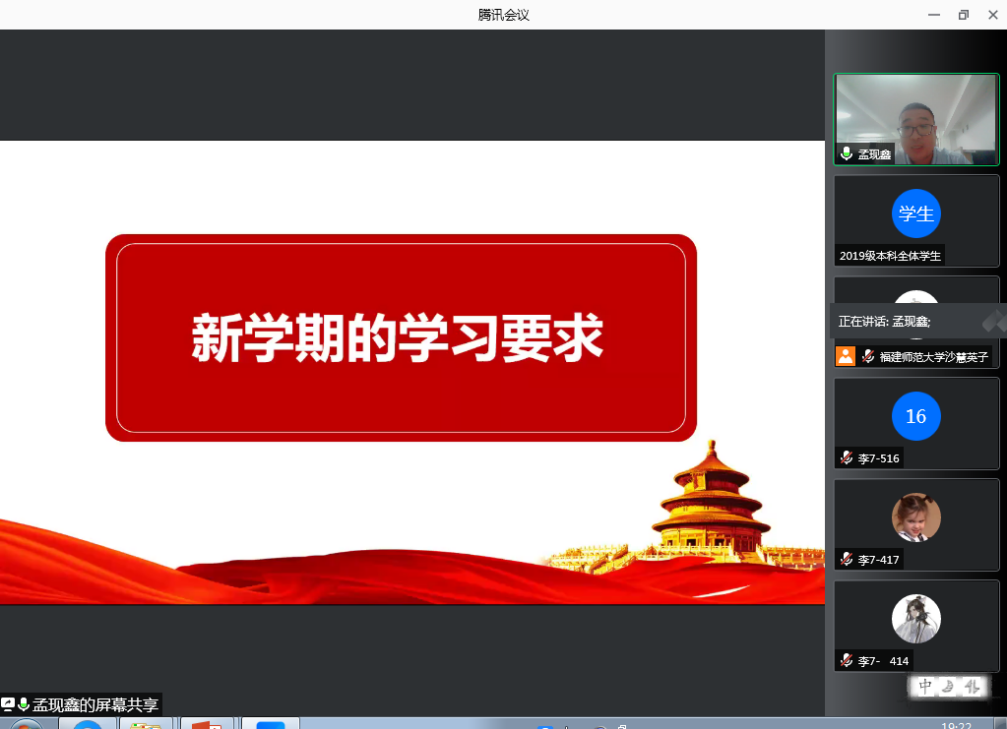Click the muted mic icon for 李7- 414

pyautogui.click(x=846, y=660)
